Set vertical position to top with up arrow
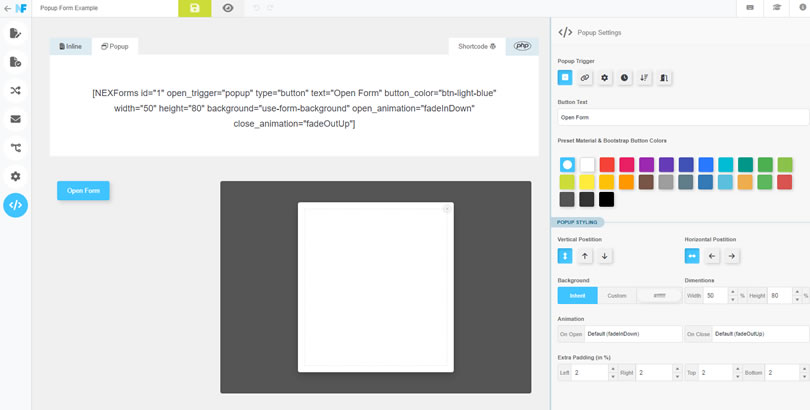810x410 pixels. pyautogui.click(x=585, y=256)
